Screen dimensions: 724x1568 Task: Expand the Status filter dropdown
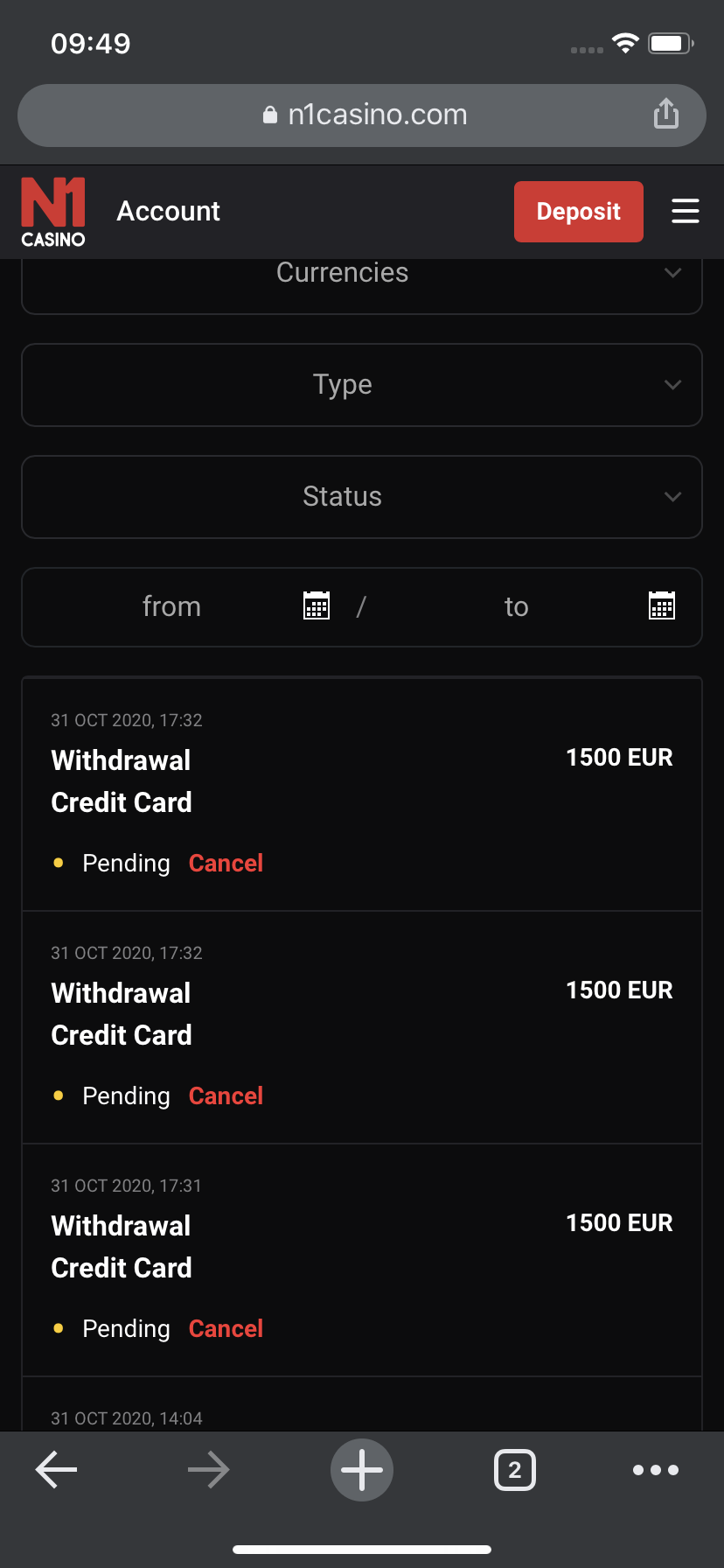click(362, 497)
